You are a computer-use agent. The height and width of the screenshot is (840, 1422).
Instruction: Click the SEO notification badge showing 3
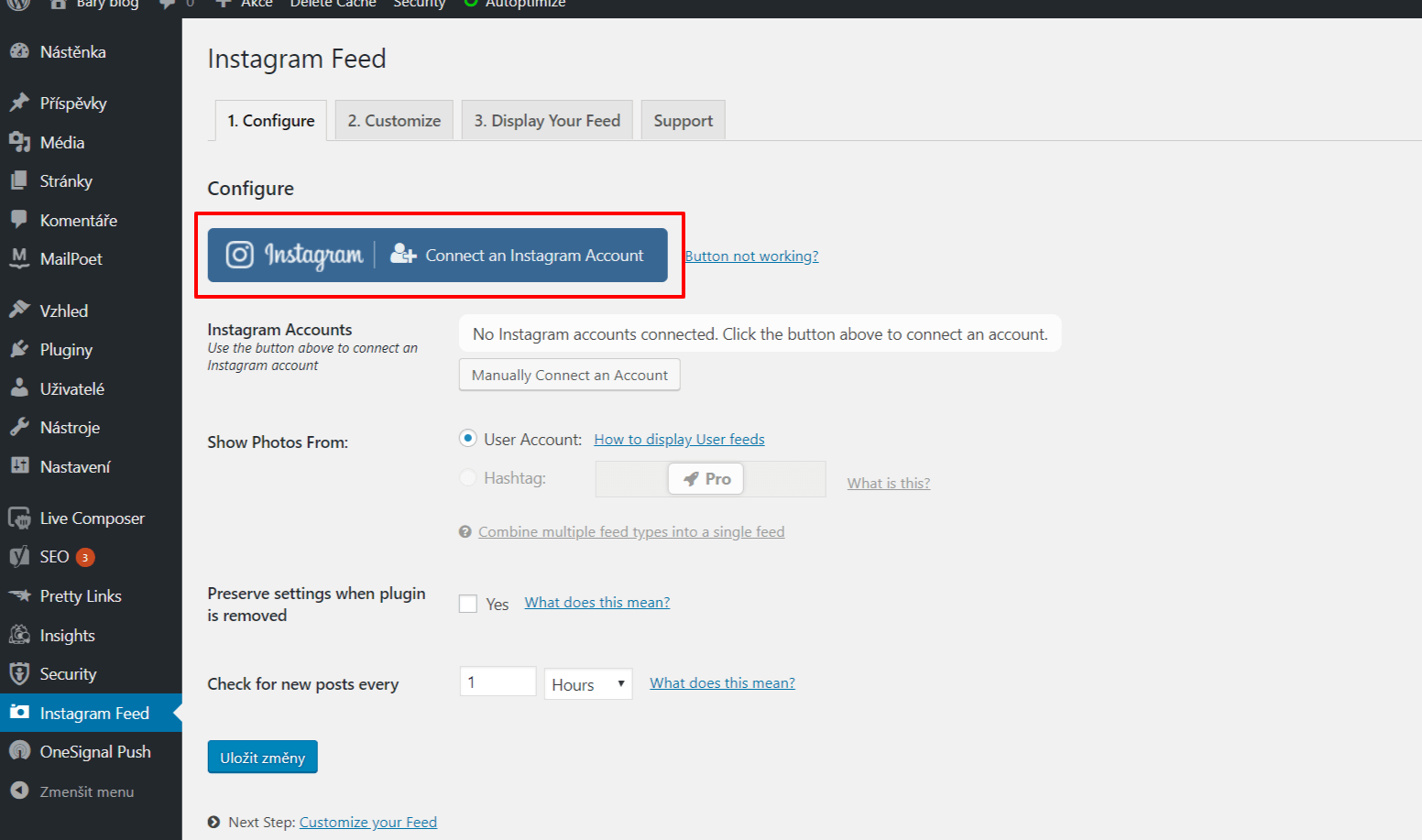point(85,557)
